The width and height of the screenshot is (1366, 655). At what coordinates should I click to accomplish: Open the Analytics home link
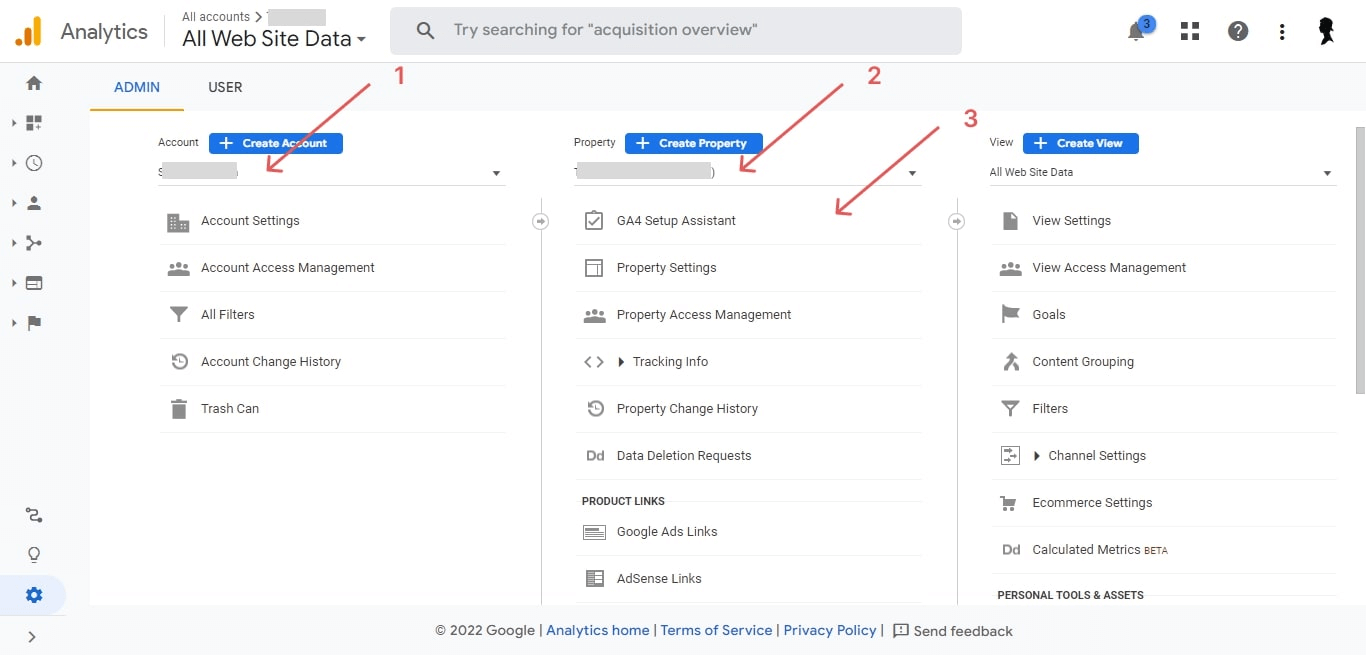[598, 630]
